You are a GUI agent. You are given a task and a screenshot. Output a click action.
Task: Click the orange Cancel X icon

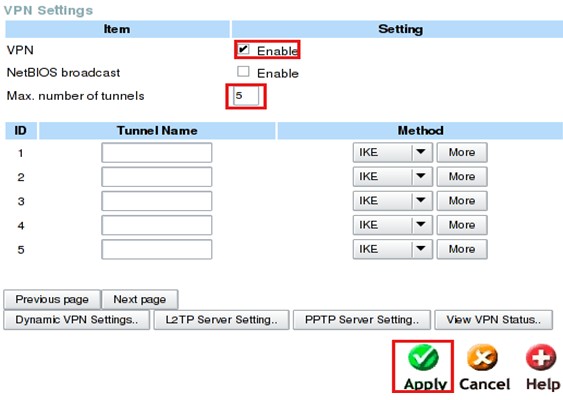[482, 358]
